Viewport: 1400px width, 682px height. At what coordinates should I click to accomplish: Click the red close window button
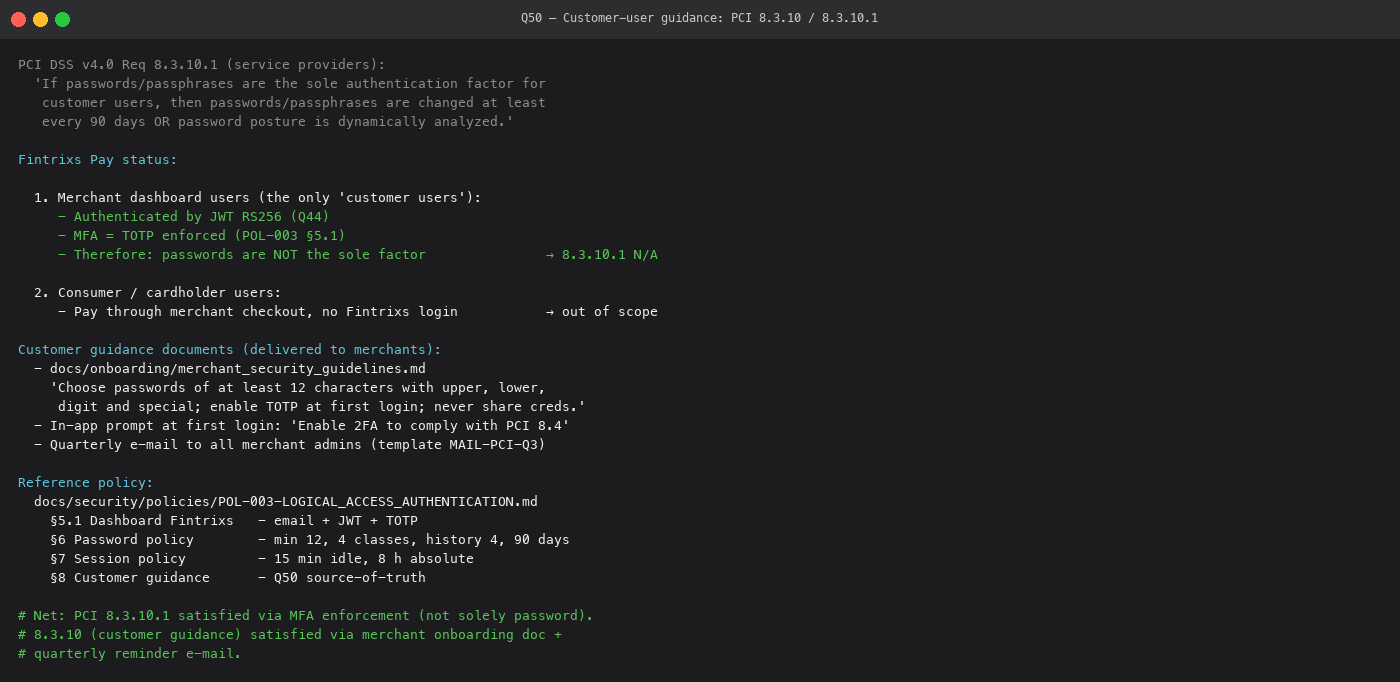click(18, 19)
